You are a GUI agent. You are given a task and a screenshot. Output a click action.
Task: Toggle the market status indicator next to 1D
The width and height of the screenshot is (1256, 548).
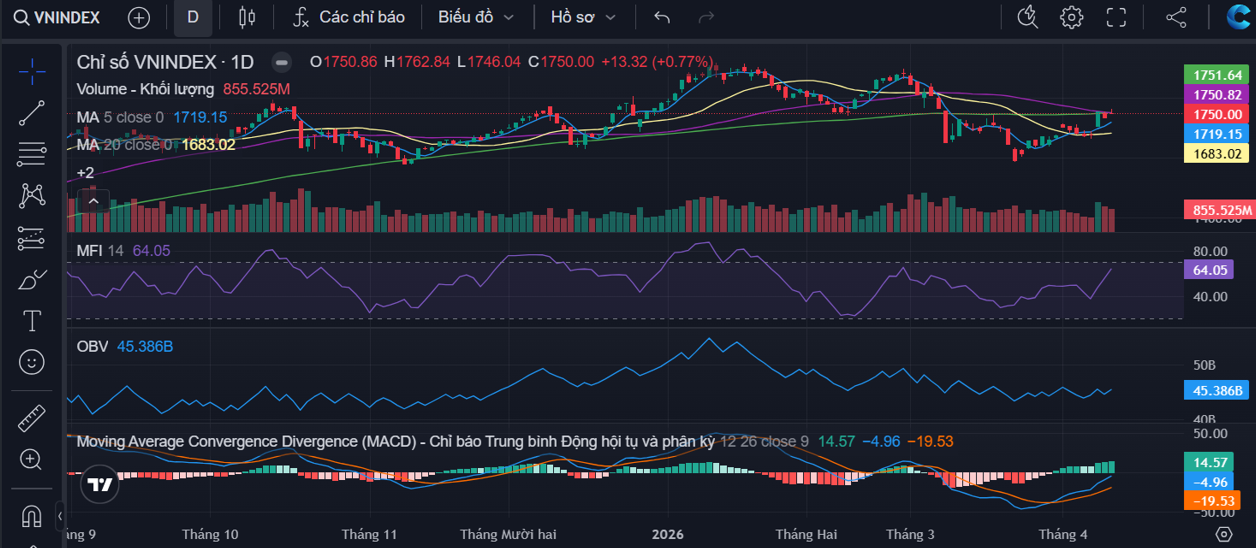pyautogui.click(x=282, y=62)
